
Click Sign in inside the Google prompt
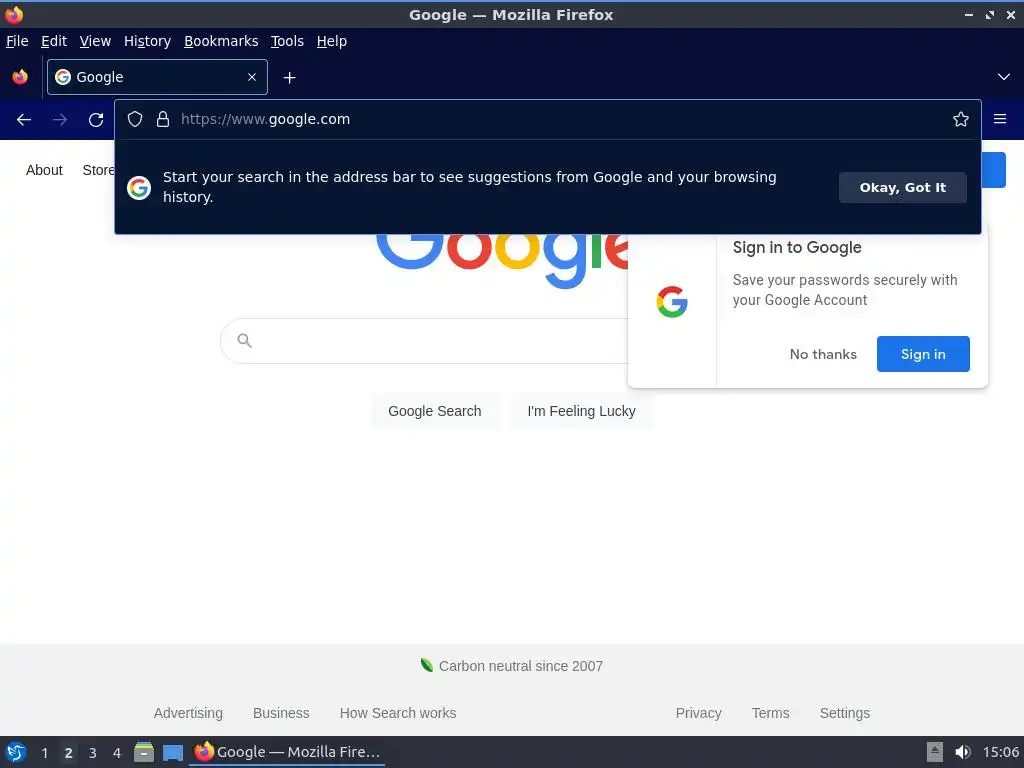pyautogui.click(x=923, y=354)
